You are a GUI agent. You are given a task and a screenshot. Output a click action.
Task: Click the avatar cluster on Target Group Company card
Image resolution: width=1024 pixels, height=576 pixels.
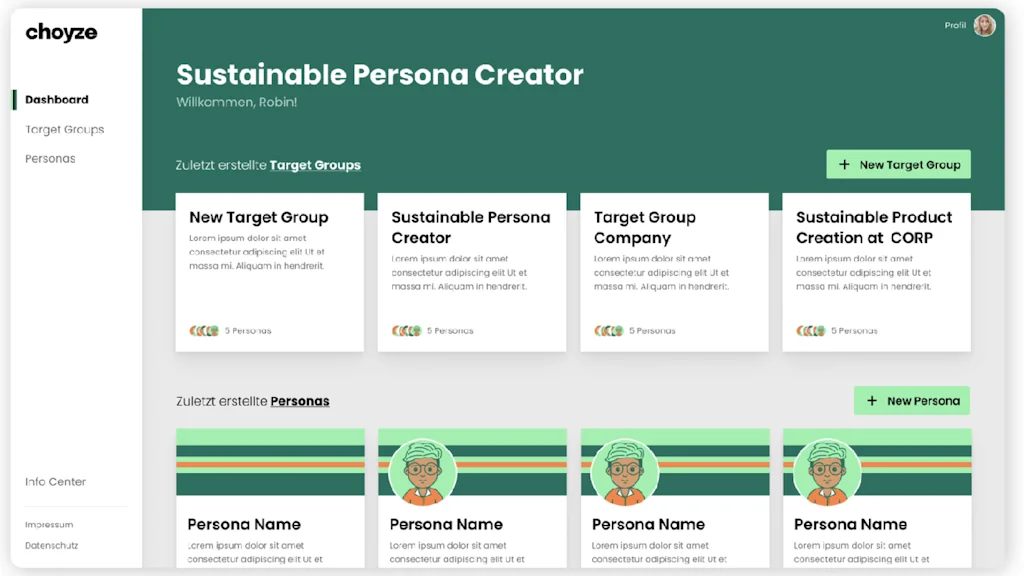(608, 330)
